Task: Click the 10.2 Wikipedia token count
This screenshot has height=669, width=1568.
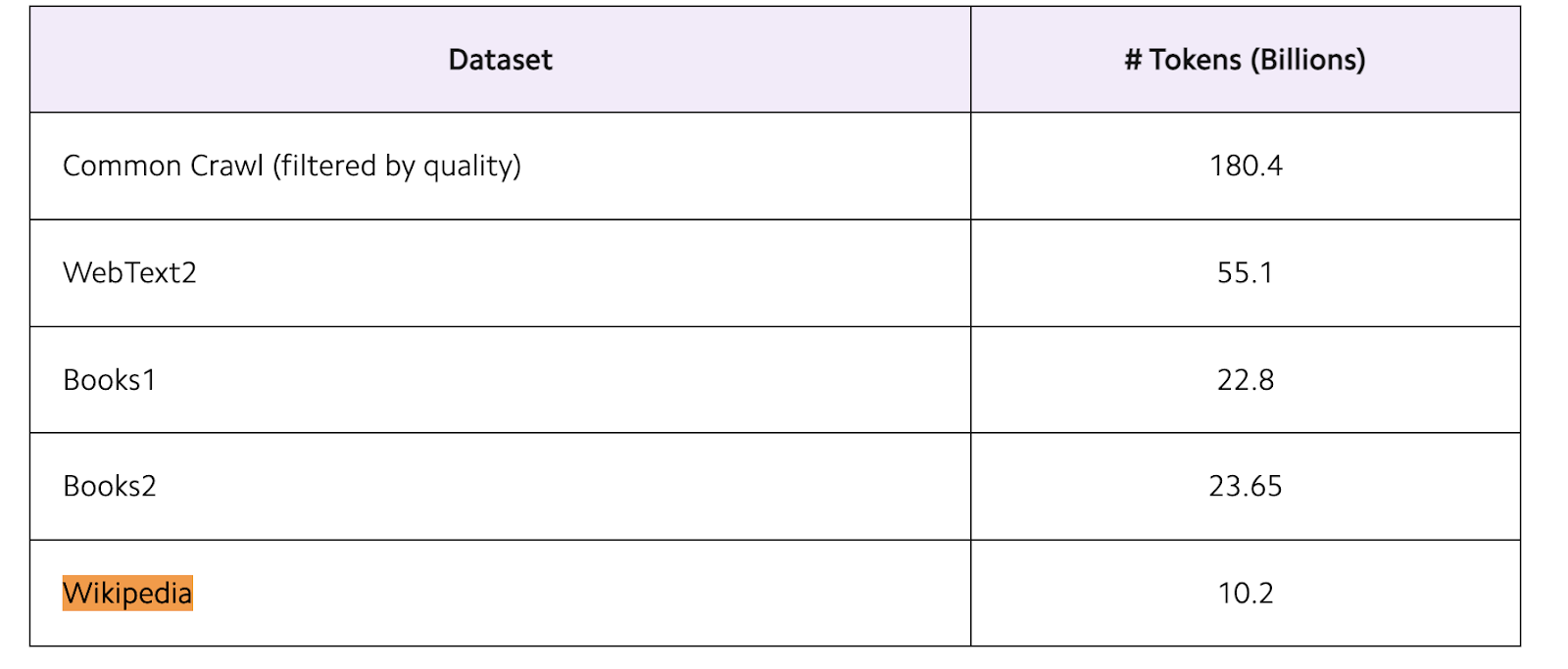Action: (x=1245, y=593)
